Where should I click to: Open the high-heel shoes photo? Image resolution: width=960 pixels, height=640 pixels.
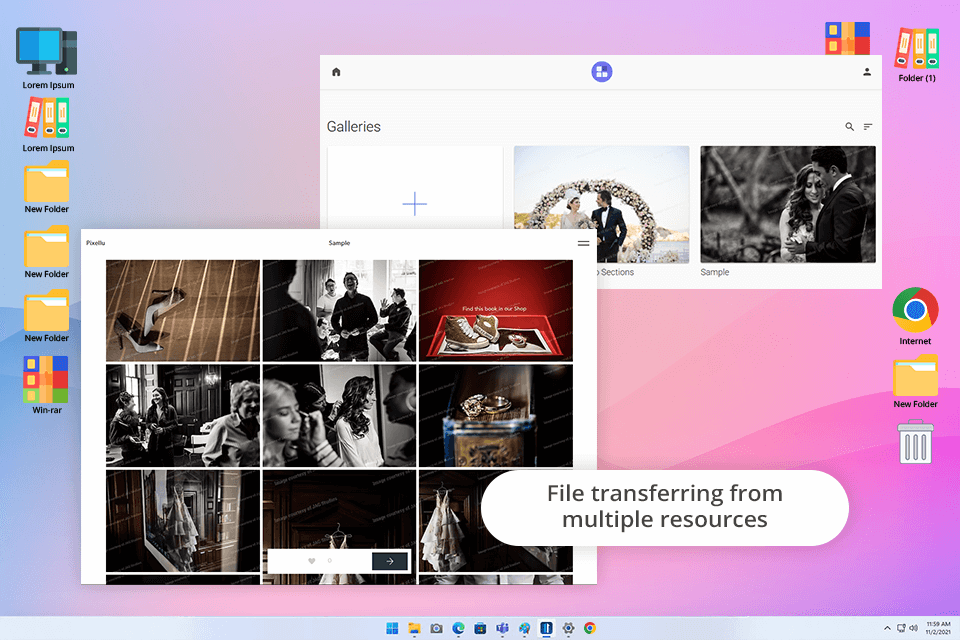click(x=182, y=311)
